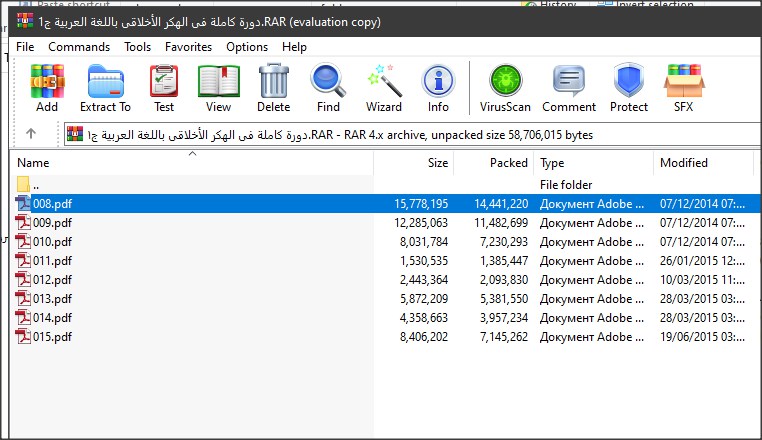The height and width of the screenshot is (440, 762).
Task: Click the archive path address field
Action: [412, 134]
